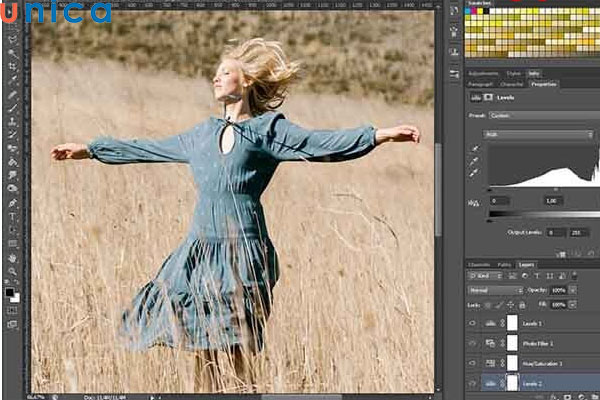Switch to the Paths tab
Screen dimensions: 600x400
coord(504,265)
